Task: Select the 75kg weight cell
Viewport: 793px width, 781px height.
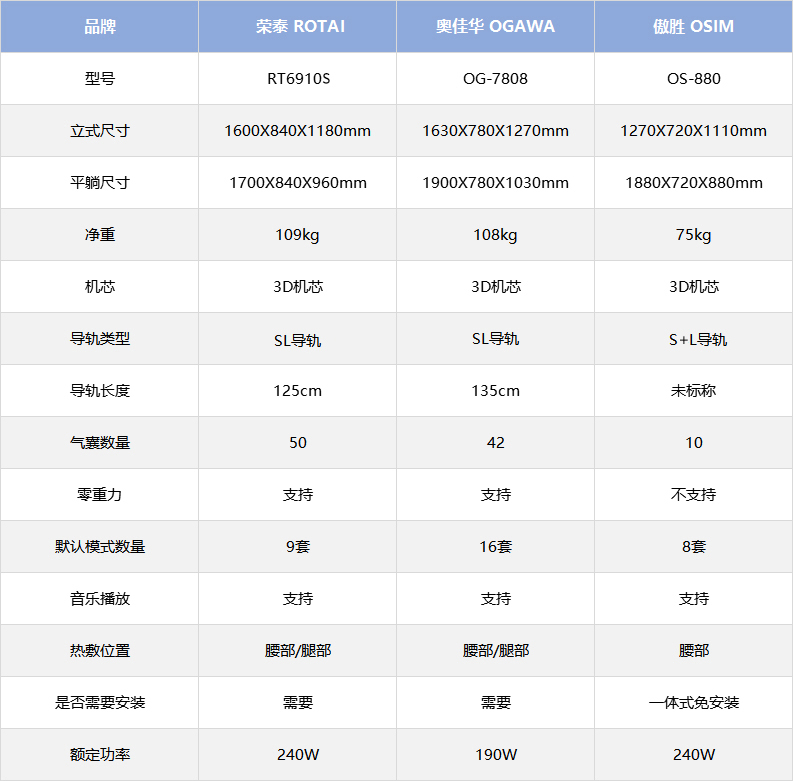Action: point(693,235)
